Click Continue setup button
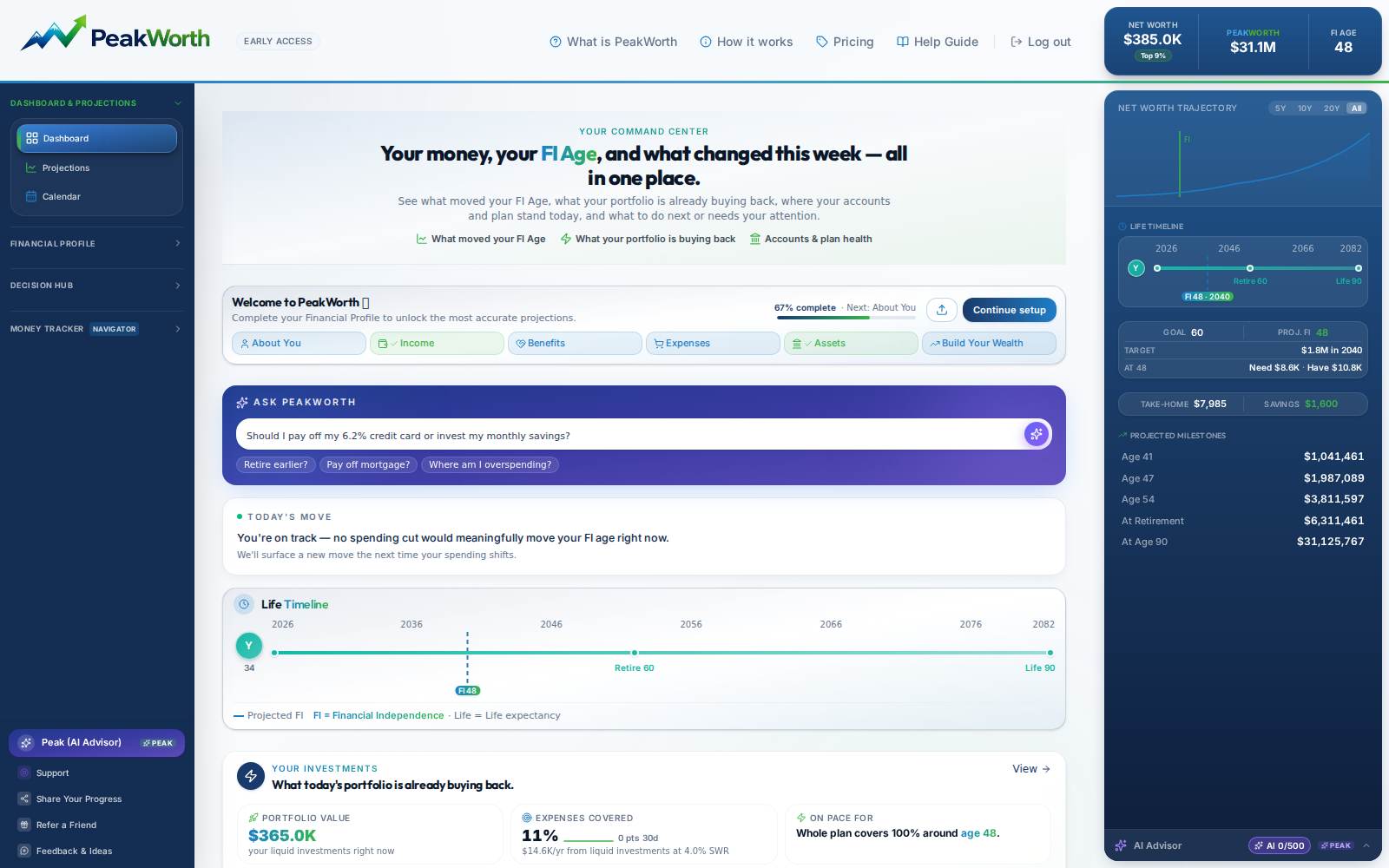This screenshot has height=868, width=1389. (1010, 310)
